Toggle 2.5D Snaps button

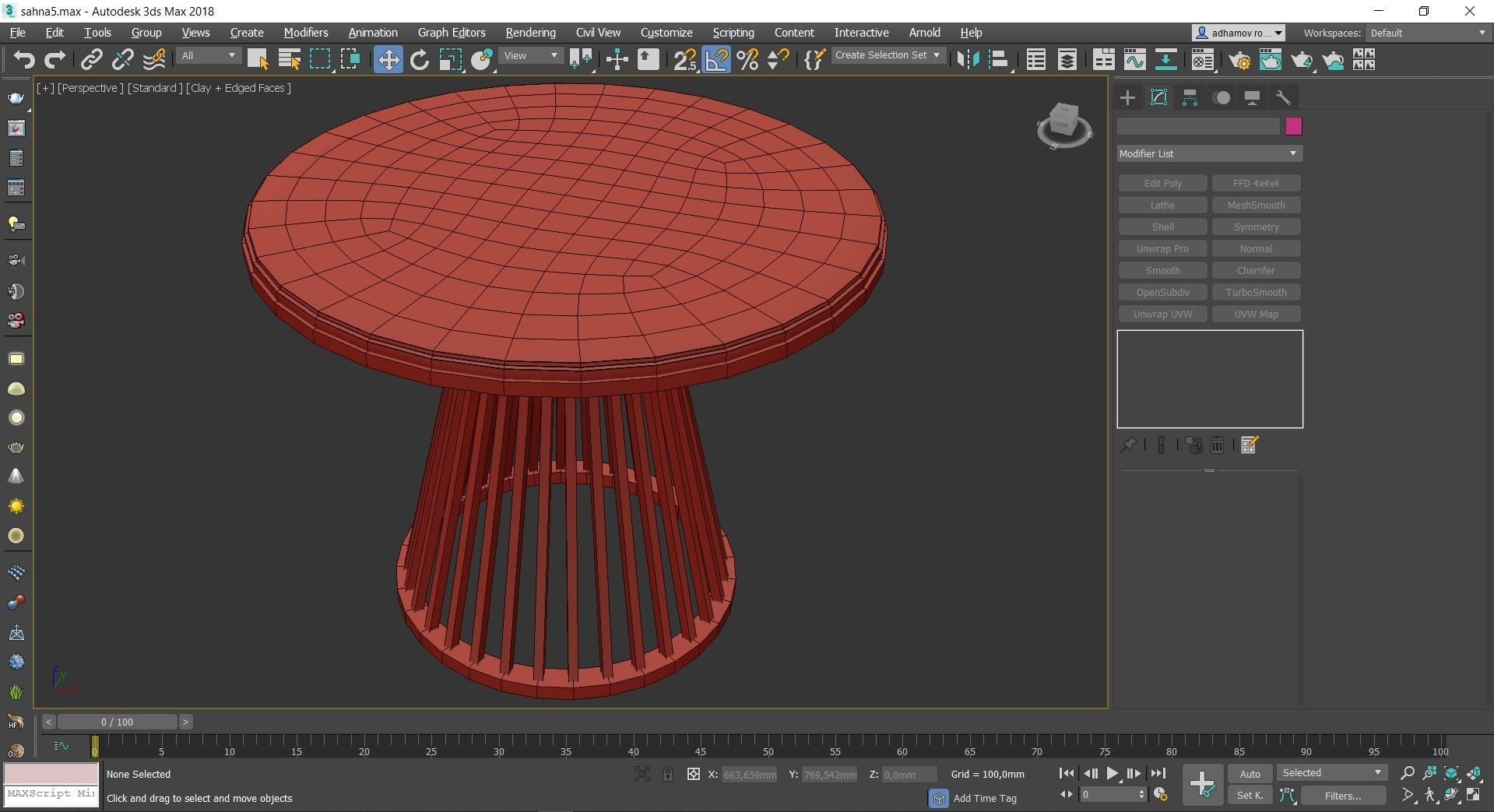[685, 59]
